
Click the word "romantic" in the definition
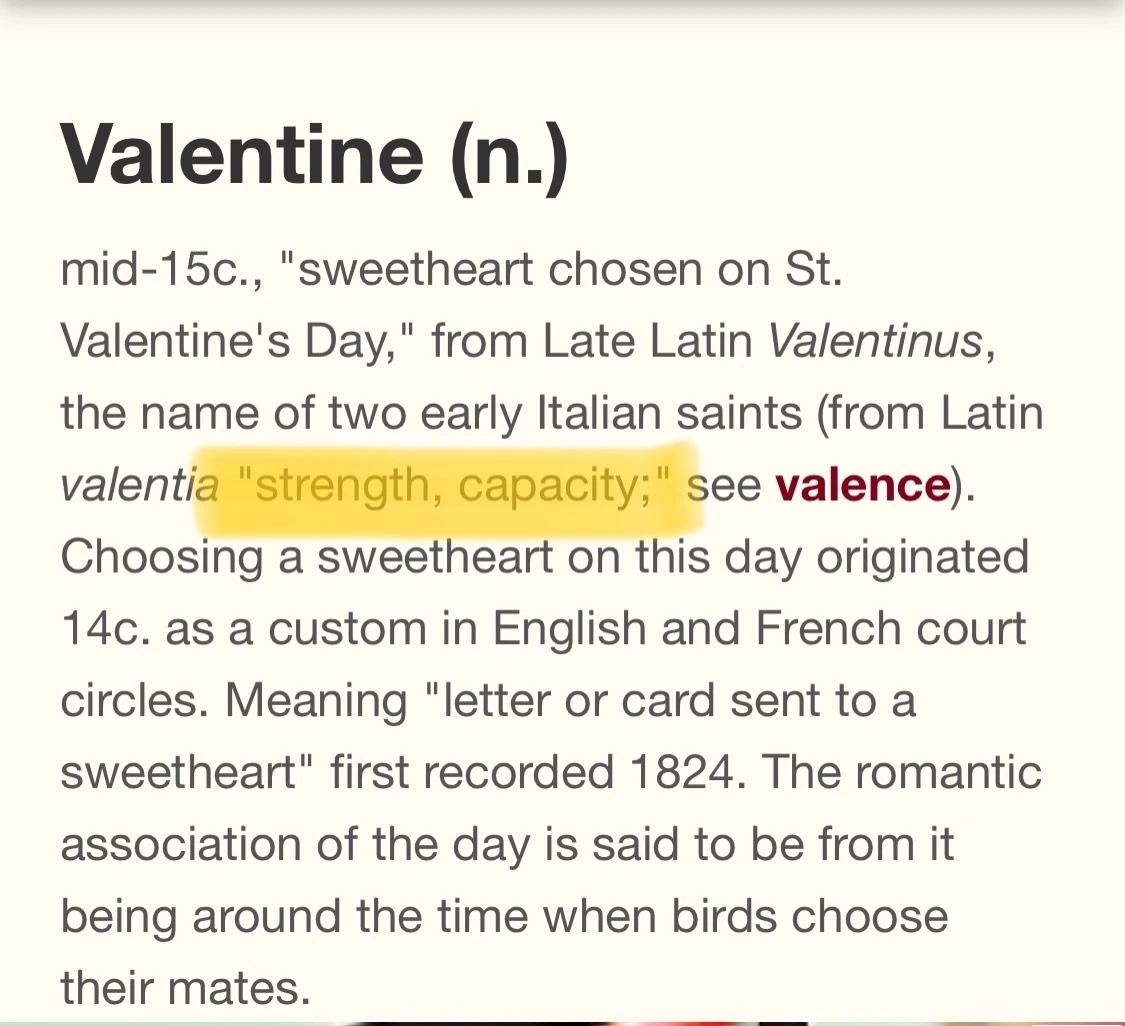pos(948,773)
